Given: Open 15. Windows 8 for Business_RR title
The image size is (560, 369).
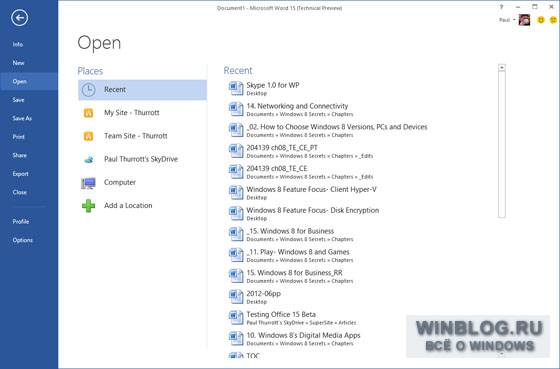Looking at the screenshot, I should [x=294, y=273].
